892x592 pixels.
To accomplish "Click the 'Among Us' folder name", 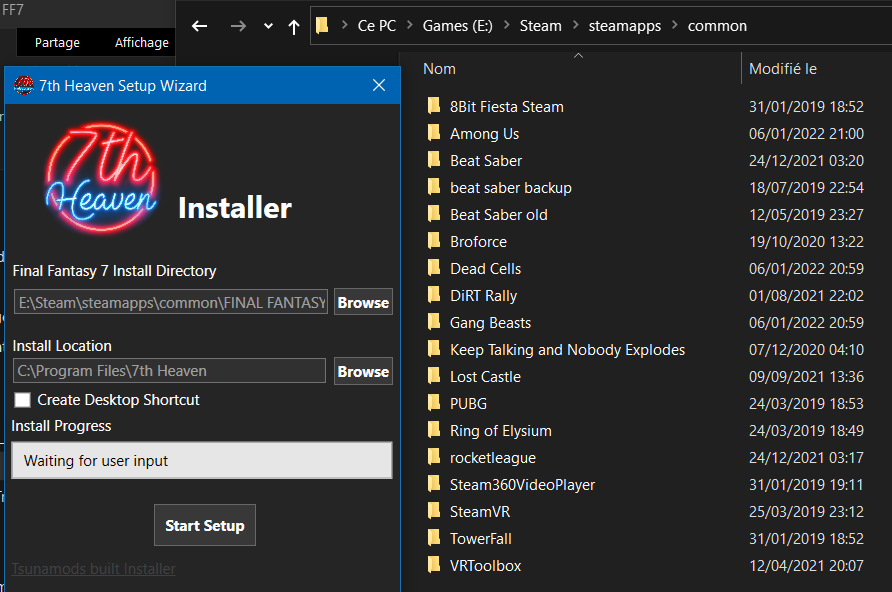I will [x=484, y=134].
